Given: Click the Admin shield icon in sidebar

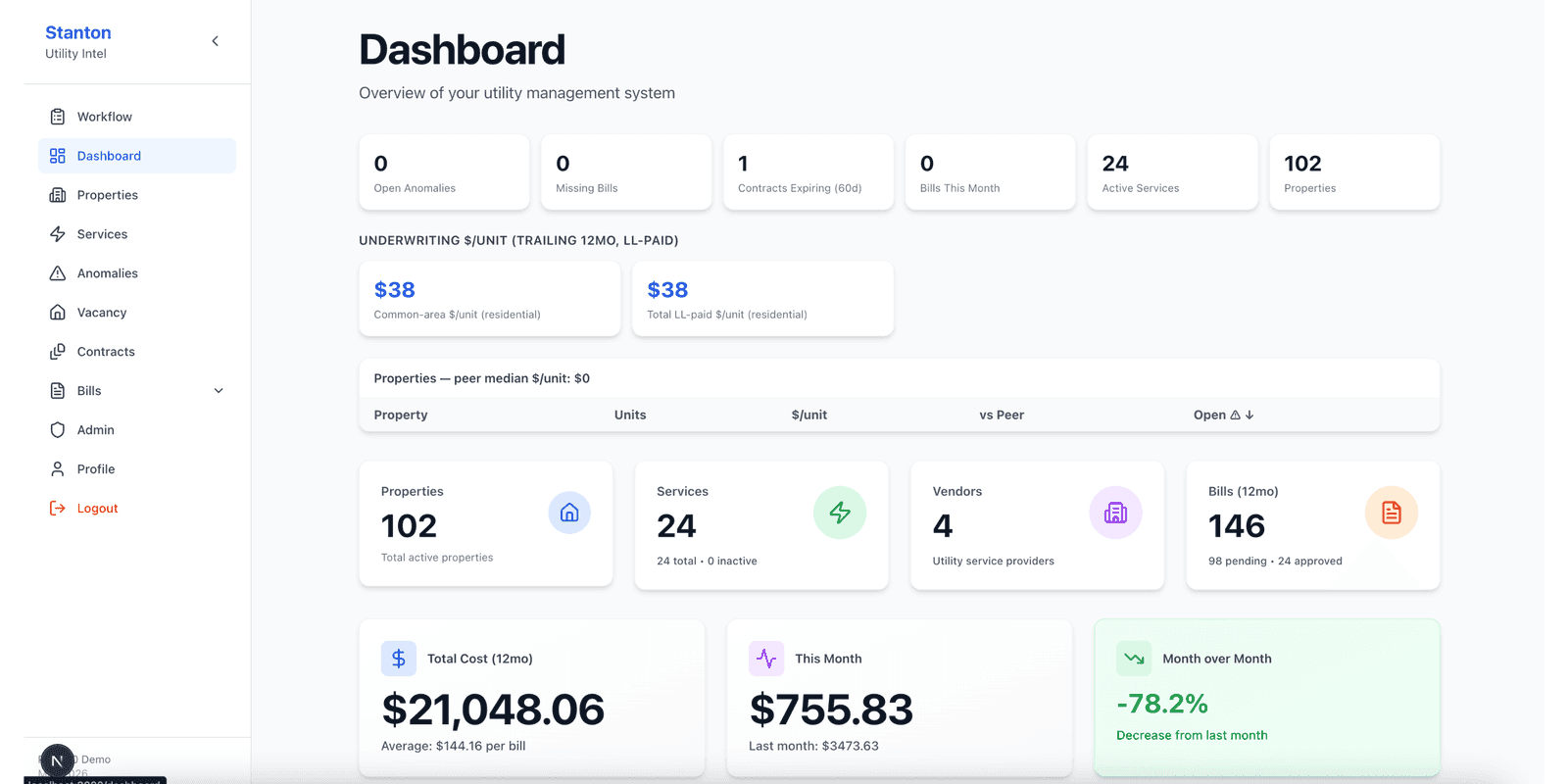Looking at the screenshot, I should [x=58, y=430].
